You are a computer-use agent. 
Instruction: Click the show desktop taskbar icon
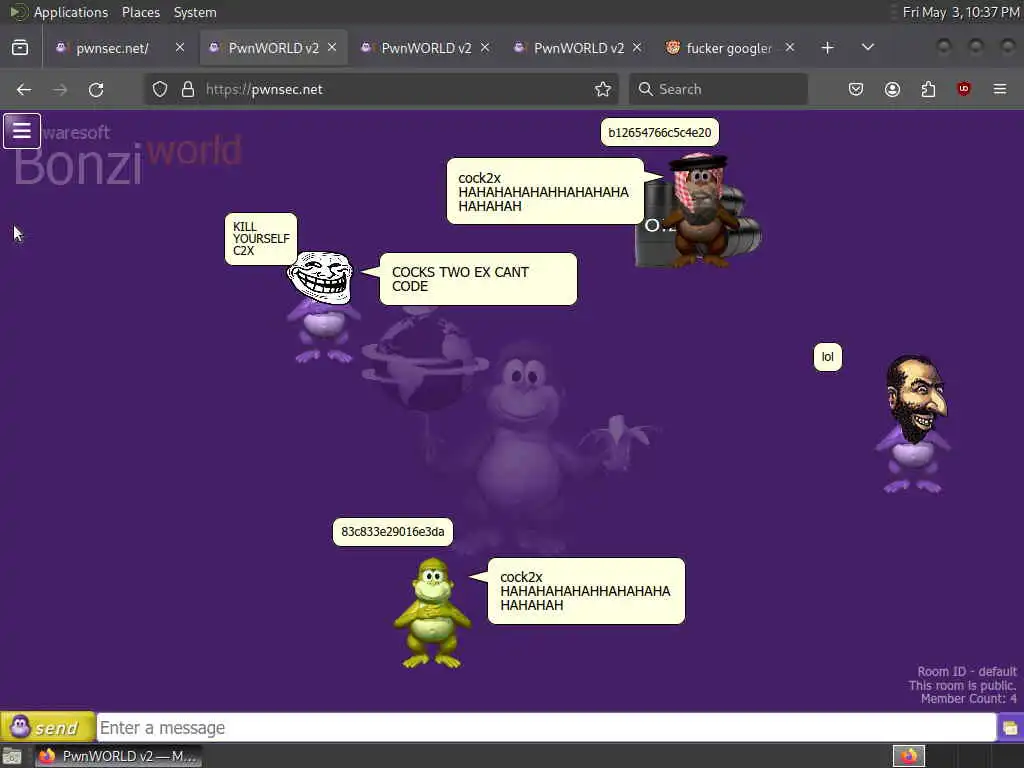pos(12,757)
